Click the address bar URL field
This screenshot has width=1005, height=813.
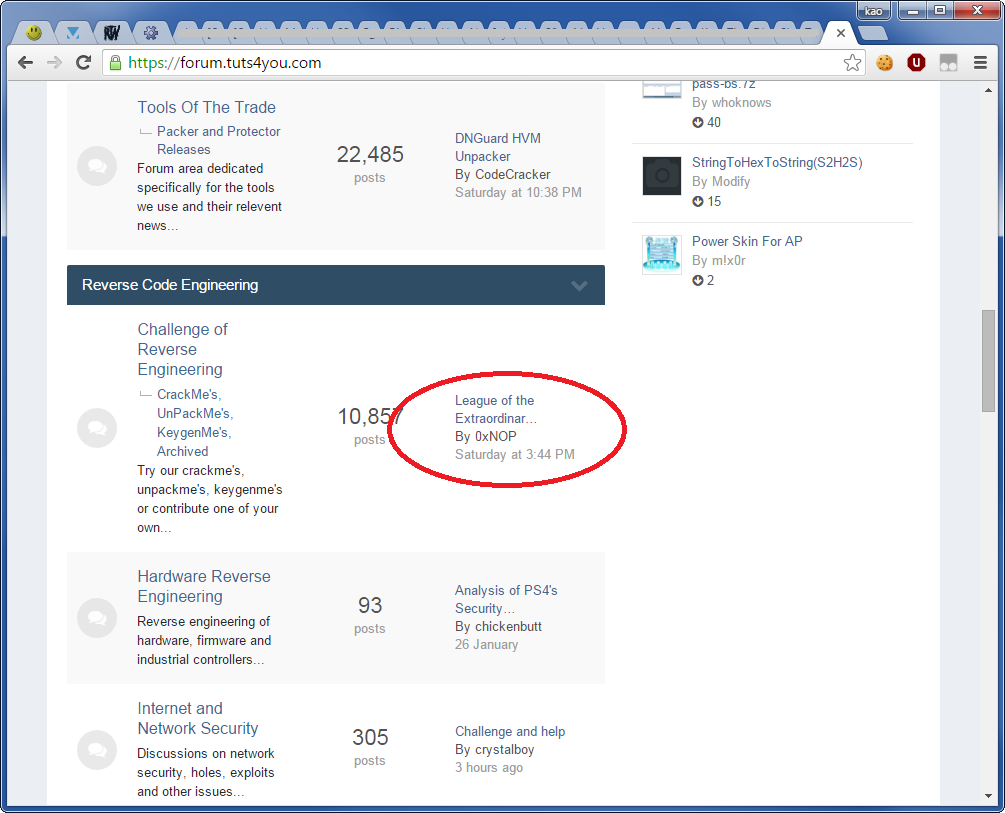click(480, 63)
